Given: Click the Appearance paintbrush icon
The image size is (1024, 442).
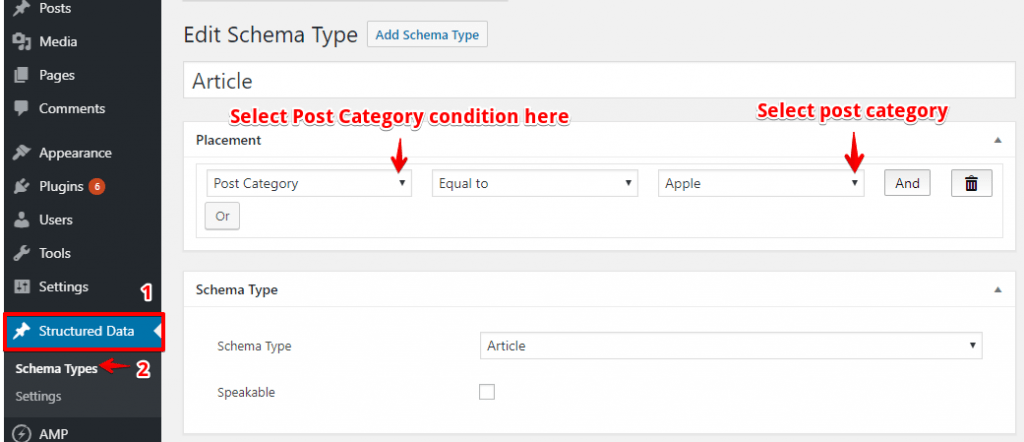Looking at the screenshot, I should tap(22, 153).
